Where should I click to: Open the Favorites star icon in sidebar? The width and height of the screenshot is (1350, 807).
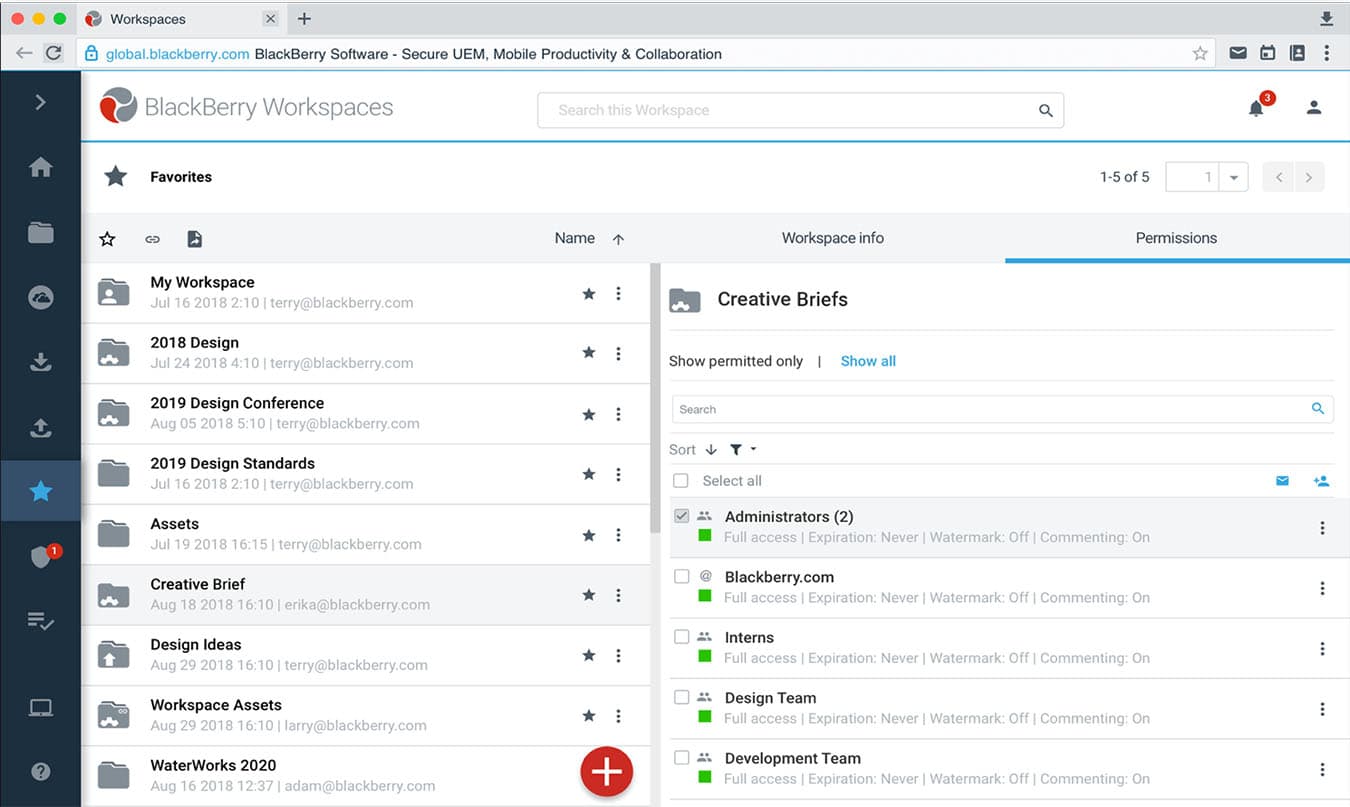[41, 491]
